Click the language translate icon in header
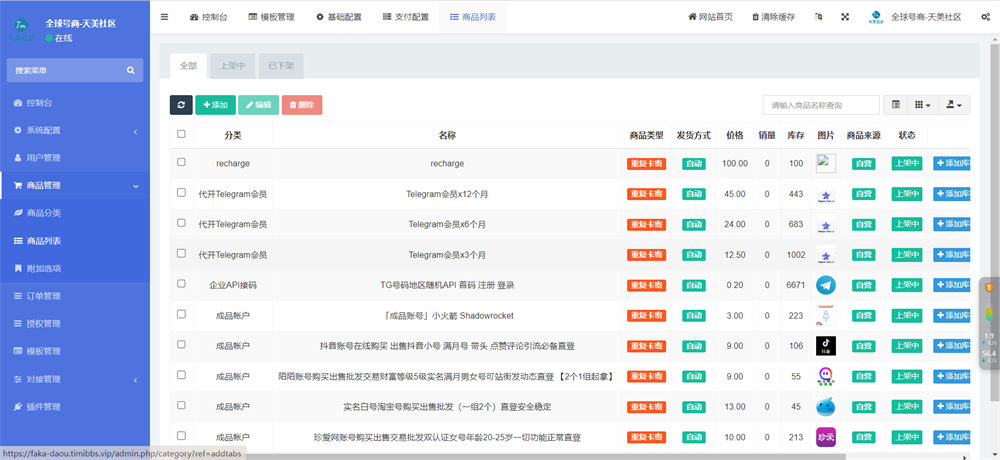Viewport: 1000px width, 460px height. coord(818,17)
